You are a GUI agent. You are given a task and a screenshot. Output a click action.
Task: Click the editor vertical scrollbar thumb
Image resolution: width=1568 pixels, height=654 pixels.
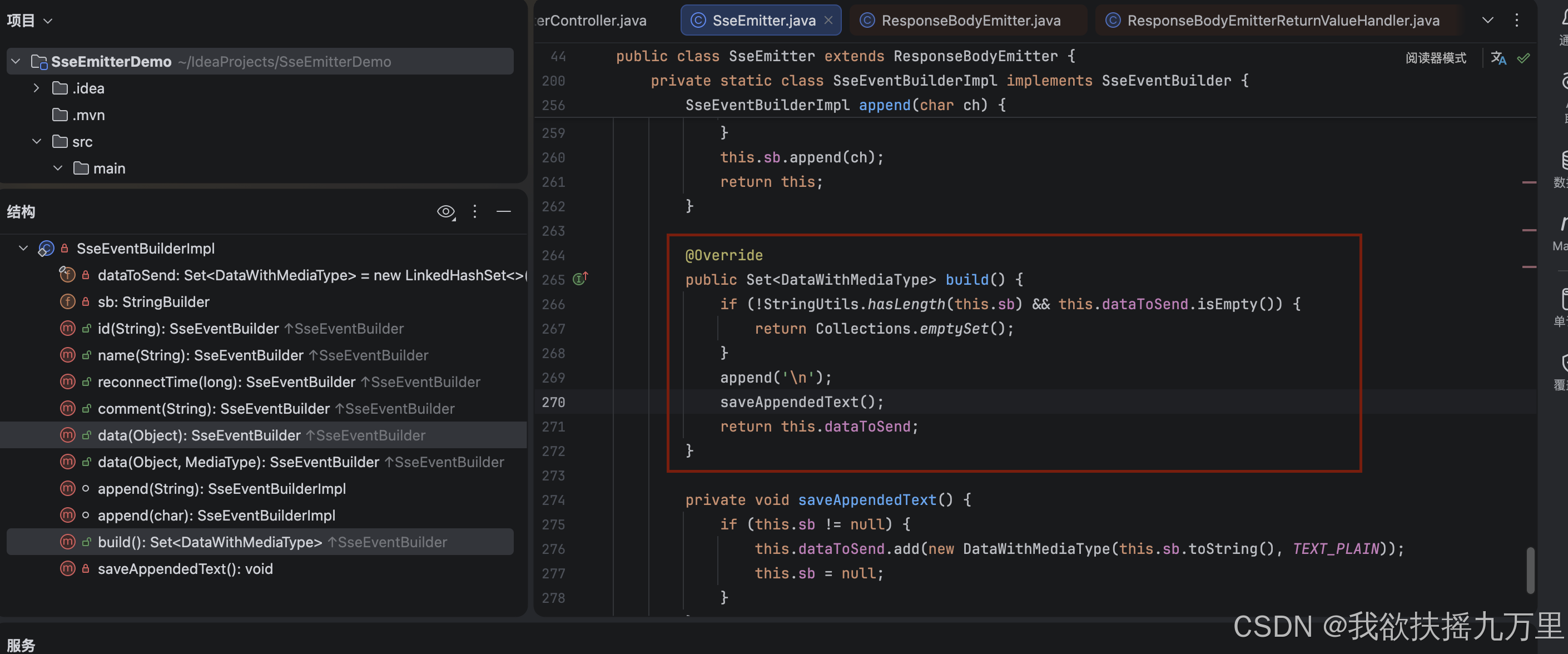click(1529, 570)
